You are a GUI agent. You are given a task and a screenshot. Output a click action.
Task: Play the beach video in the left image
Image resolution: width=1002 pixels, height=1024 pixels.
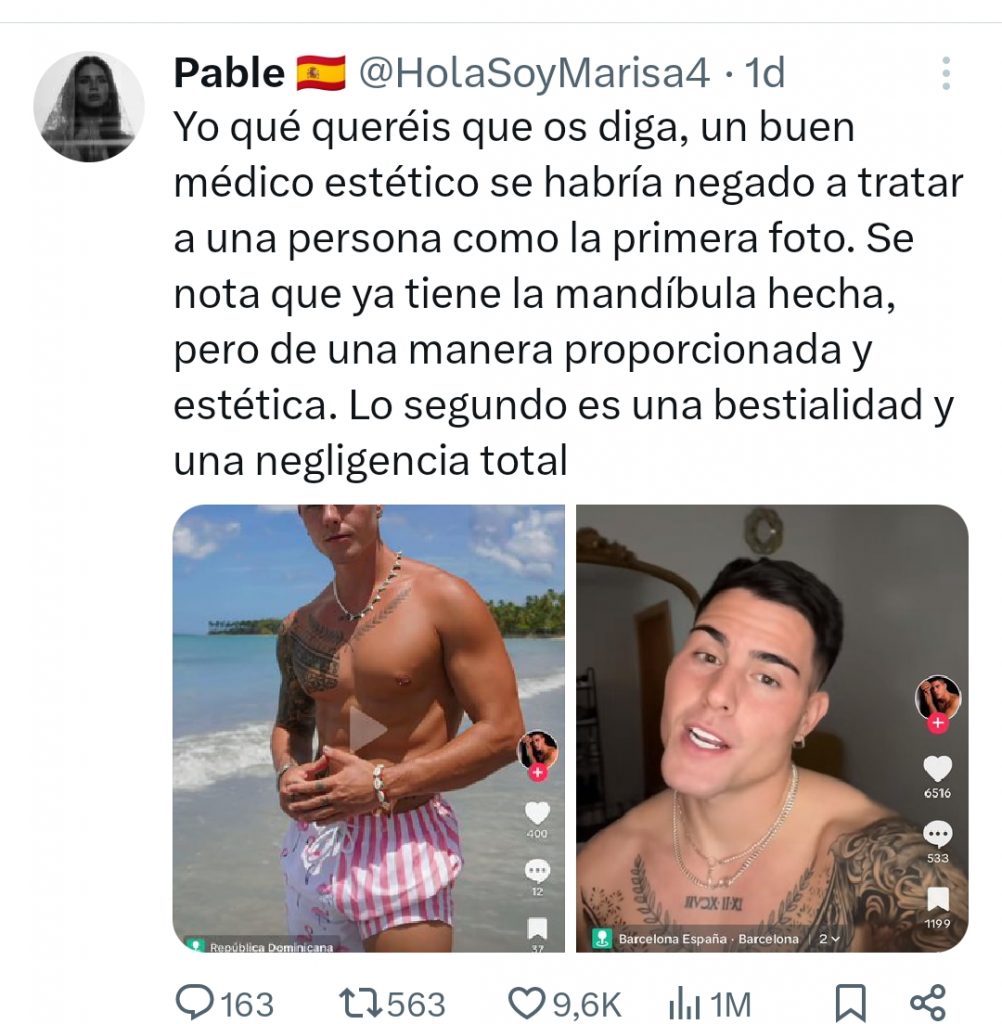click(368, 728)
